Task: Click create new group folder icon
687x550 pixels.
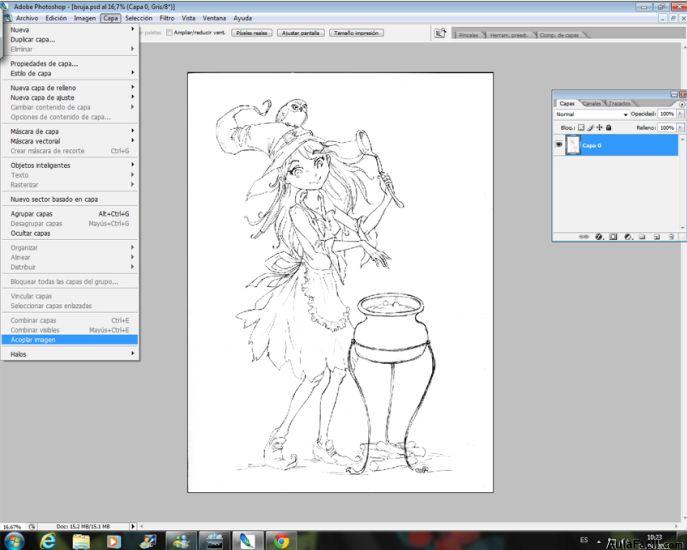Action: [642, 237]
